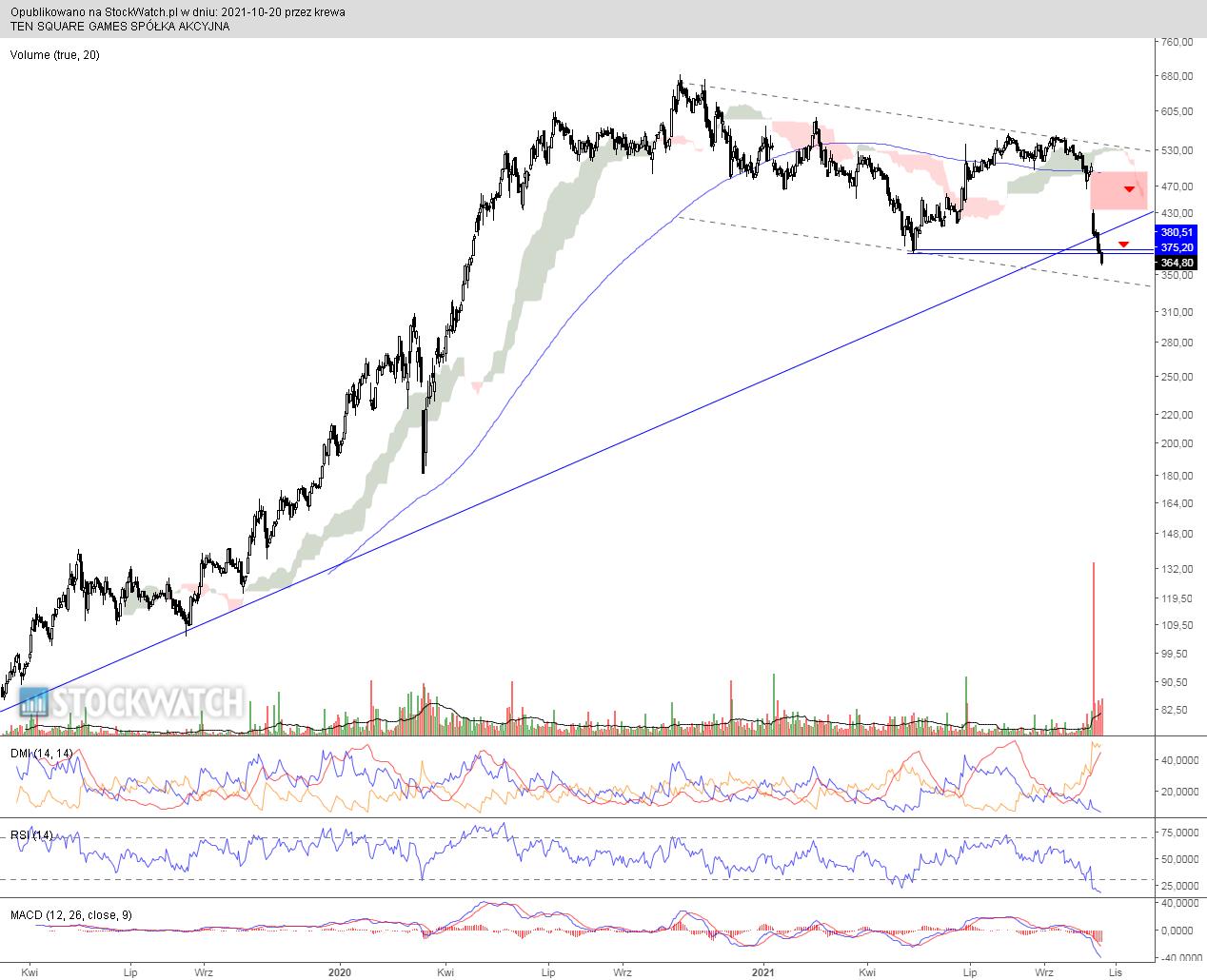Click the 25,0000 value on RSI scale
This screenshot has height=980, width=1207.
[1178, 886]
